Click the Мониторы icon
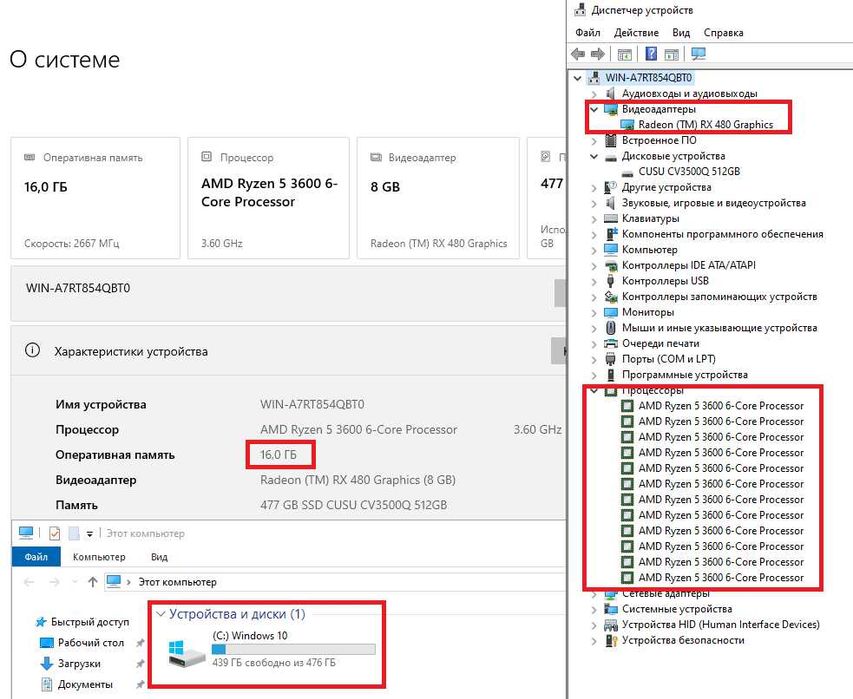Screen dimensions: 853x699 click(611, 312)
